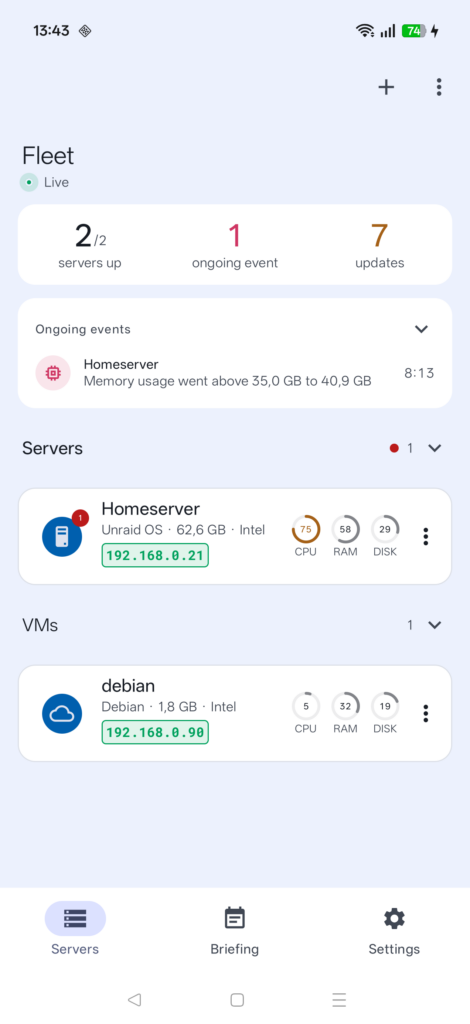470x1024 pixels.
Task: Tap the Homeserver IP 192.168.0.21 badge
Action: pos(155,556)
